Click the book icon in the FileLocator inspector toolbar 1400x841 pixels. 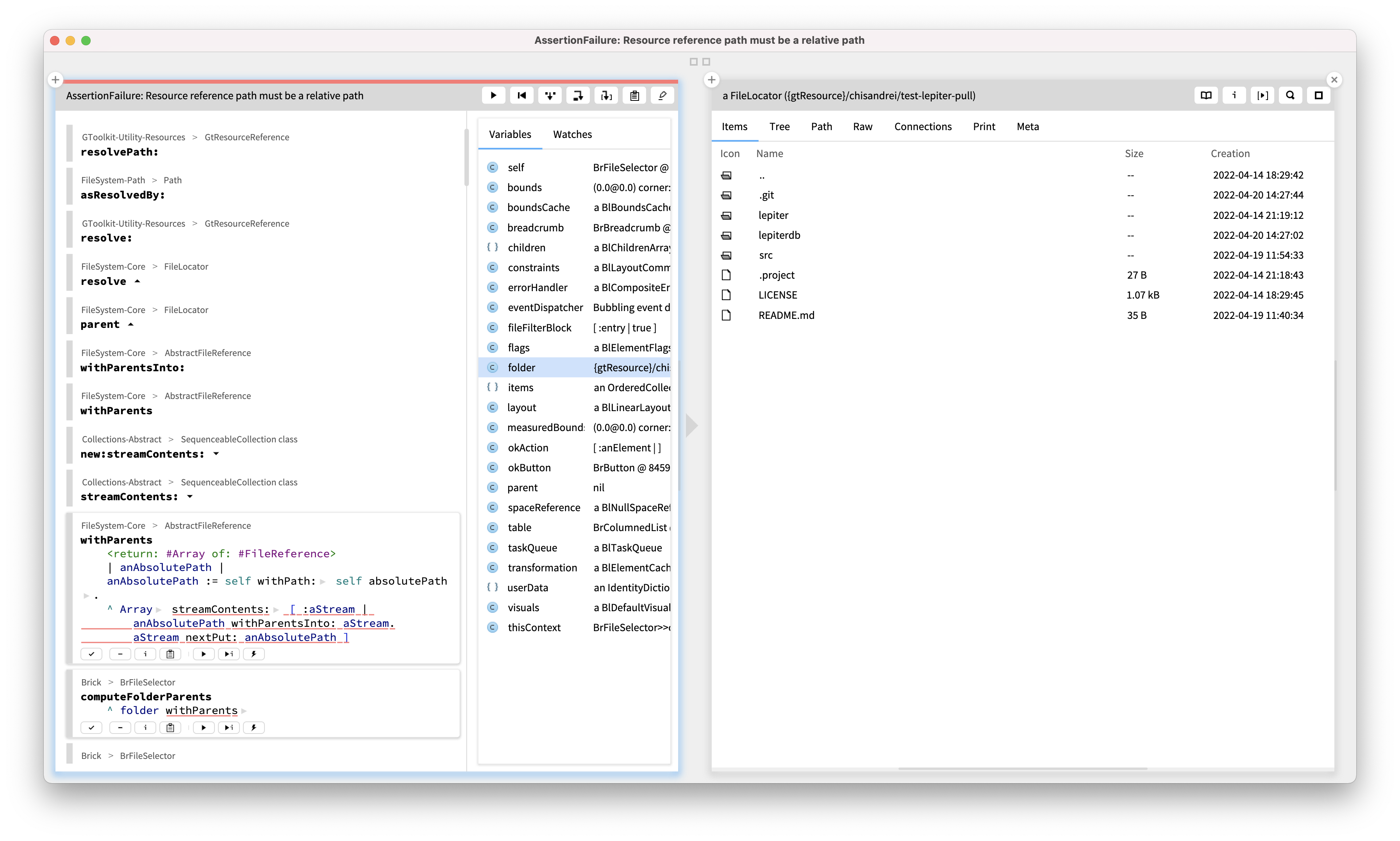(1206, 95)
